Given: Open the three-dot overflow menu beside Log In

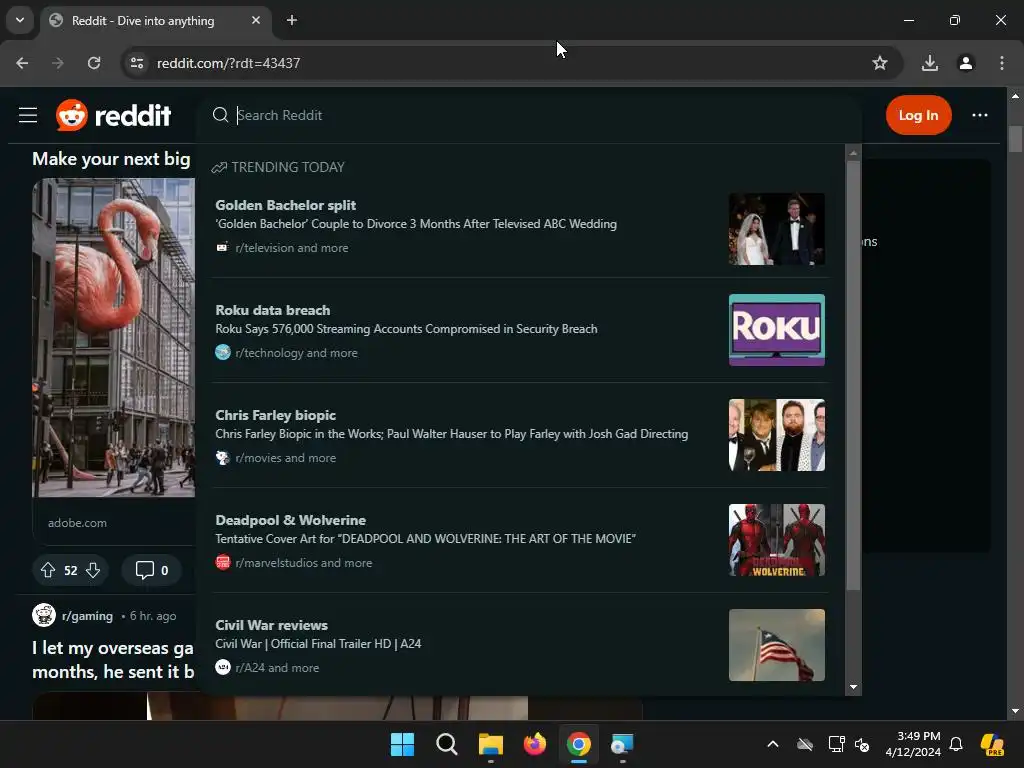Looking at the screenshot, I should 980,115.
